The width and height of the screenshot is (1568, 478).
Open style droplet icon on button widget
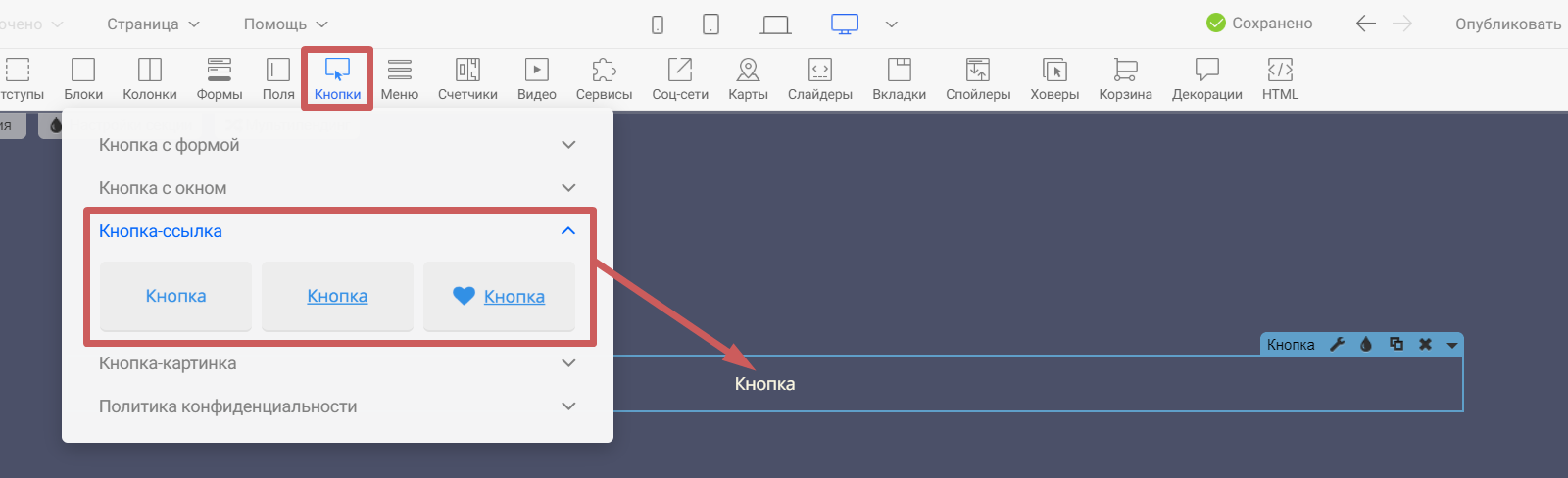coord(1366,344)
